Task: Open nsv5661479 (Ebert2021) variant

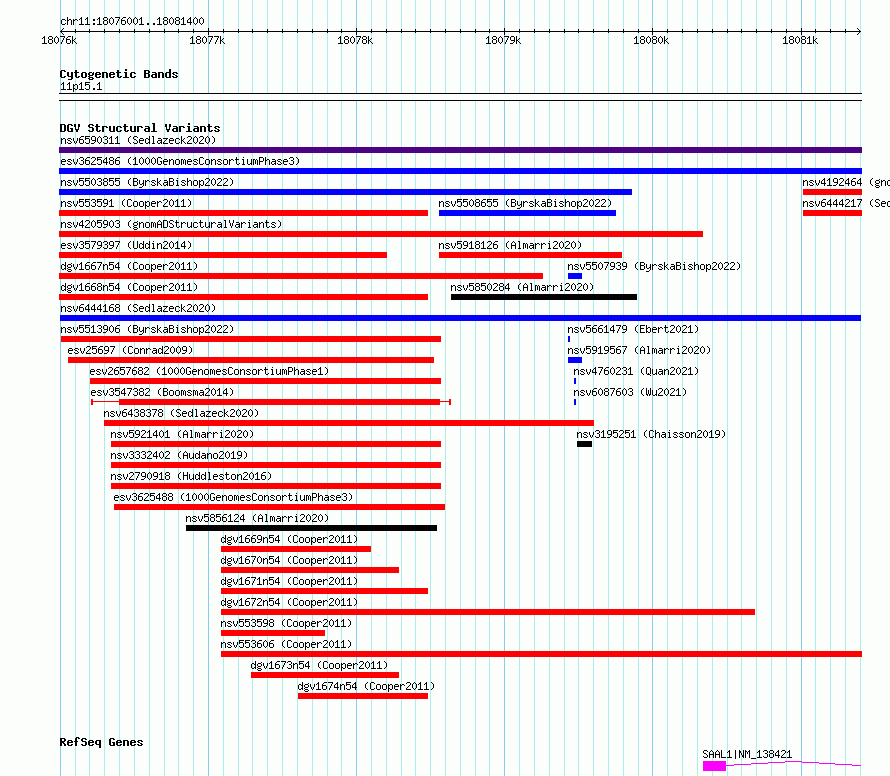Action: pyautogui.click(x=633, y=329)
